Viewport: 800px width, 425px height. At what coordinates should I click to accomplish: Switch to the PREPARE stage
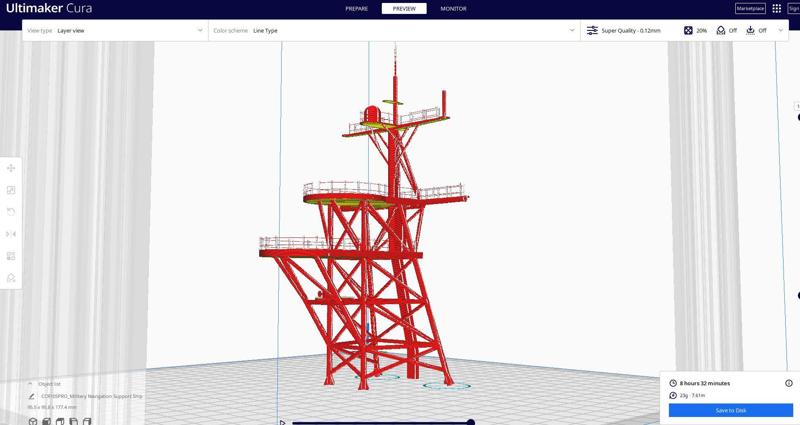tap(357, 9)
